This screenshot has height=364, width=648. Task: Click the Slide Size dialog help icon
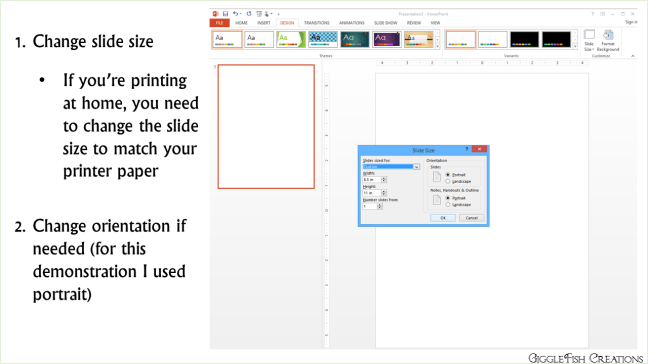[467, 149]
